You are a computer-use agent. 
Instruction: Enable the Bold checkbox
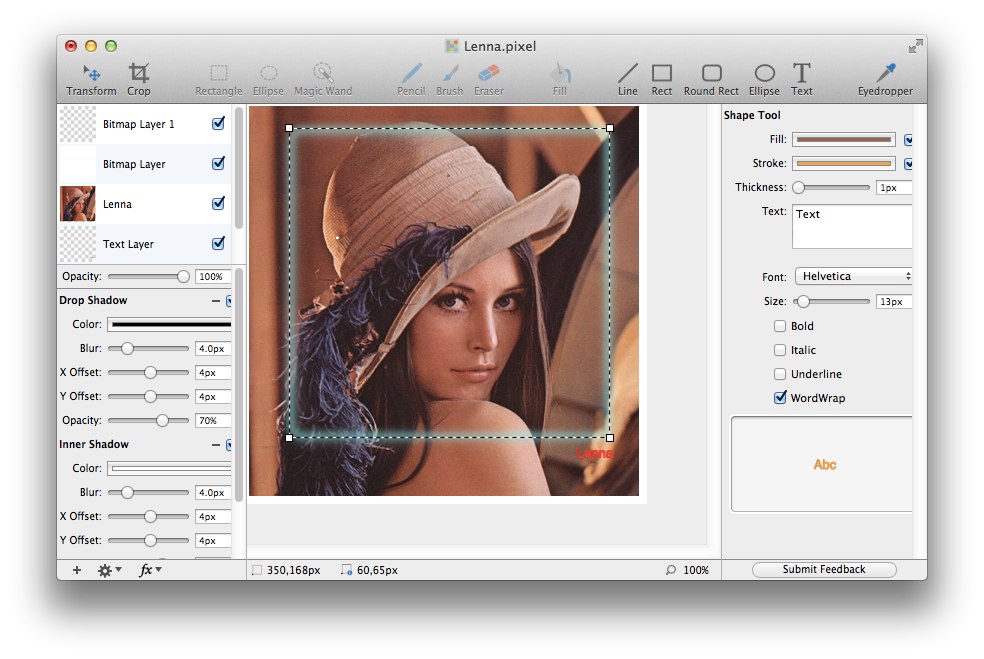pyautogui.click(x=780, y=326)
